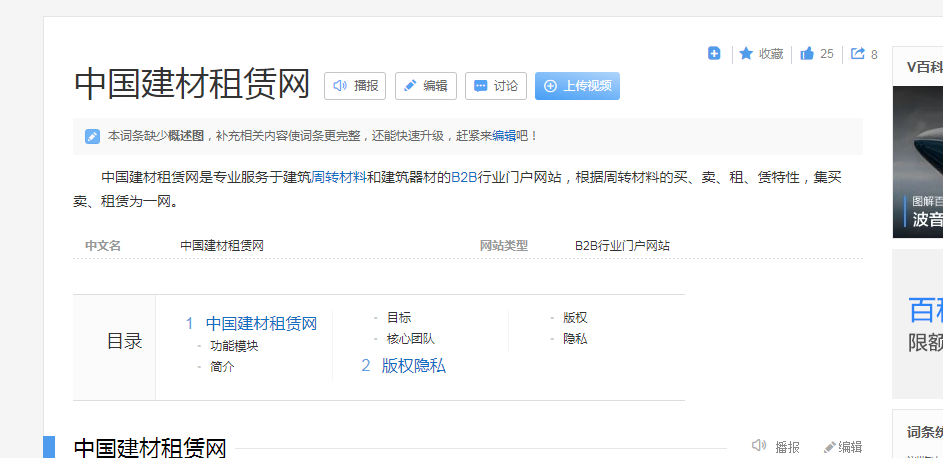Click the section 播报 text link
The height and width of the screenshot is (458, 943).
point(787,447)
